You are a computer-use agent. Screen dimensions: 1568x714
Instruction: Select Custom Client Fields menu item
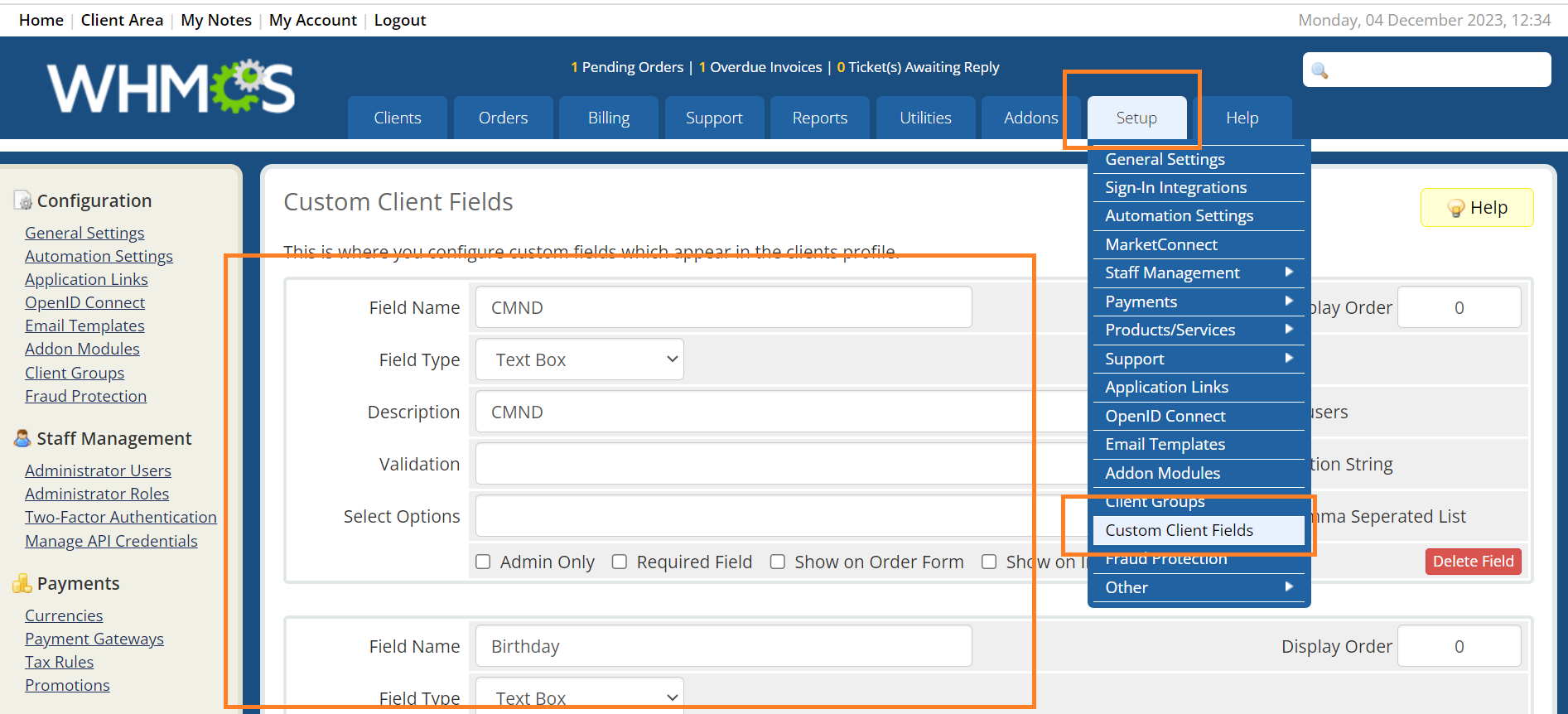pyautogui.click(x=1199, y=530)
